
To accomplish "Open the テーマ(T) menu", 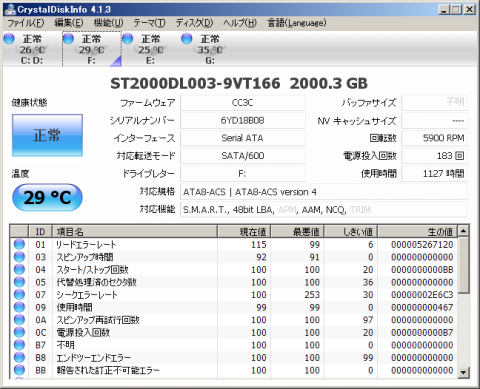I will click(x=149, y=23).
